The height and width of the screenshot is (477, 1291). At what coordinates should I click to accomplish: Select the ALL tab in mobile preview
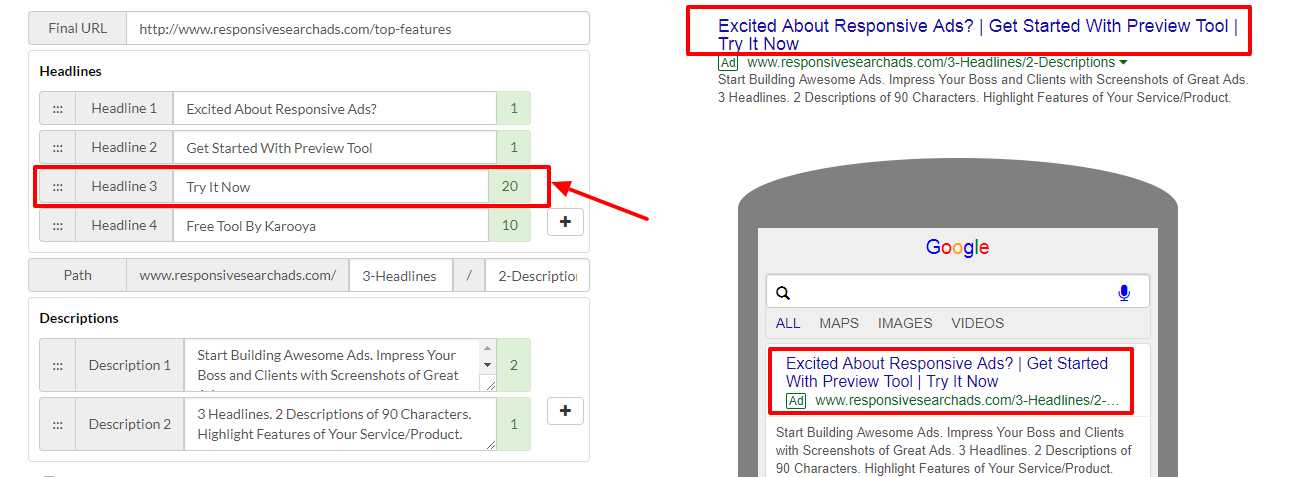[788, 323]
